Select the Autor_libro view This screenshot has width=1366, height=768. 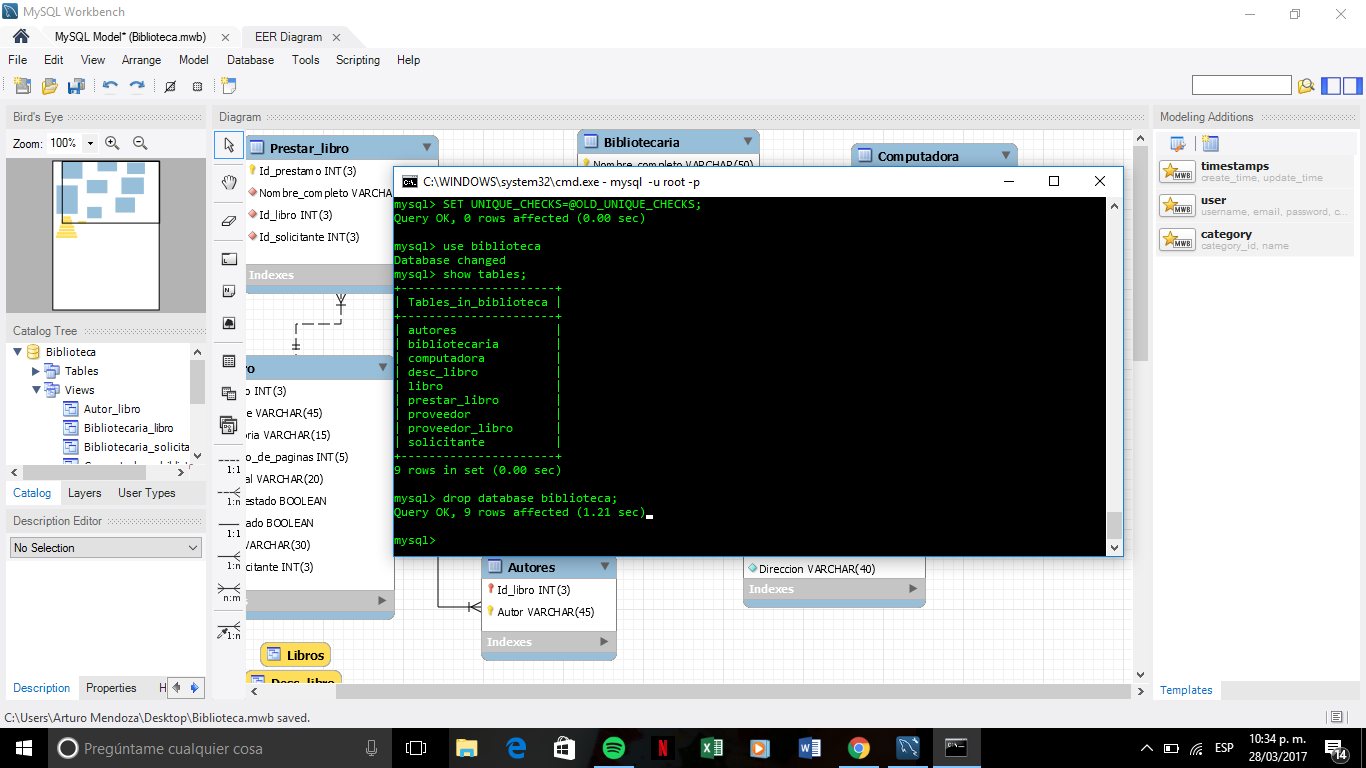(x=112, y=409)
